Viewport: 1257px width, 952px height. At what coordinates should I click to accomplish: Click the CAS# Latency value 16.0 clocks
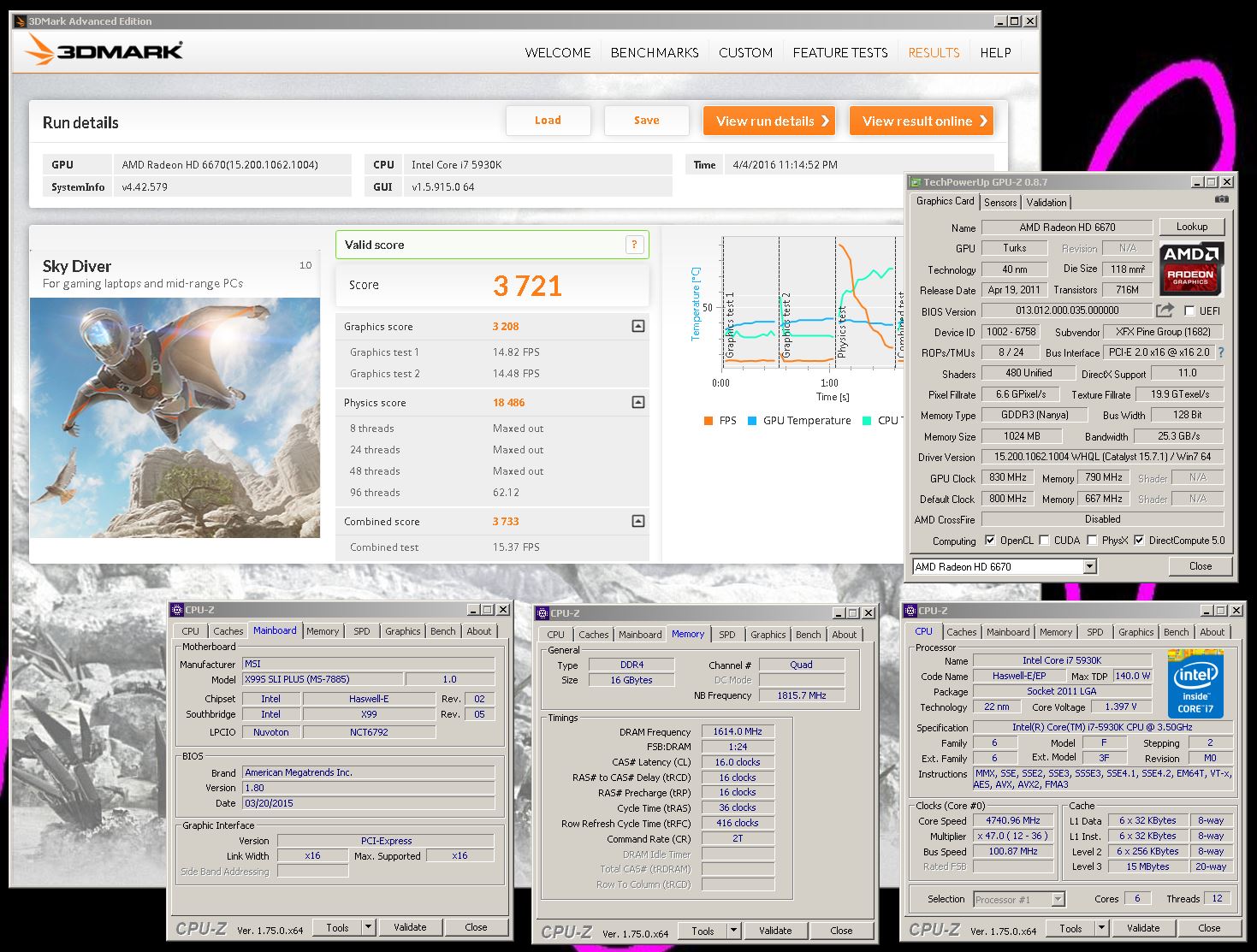pos(738,762)
